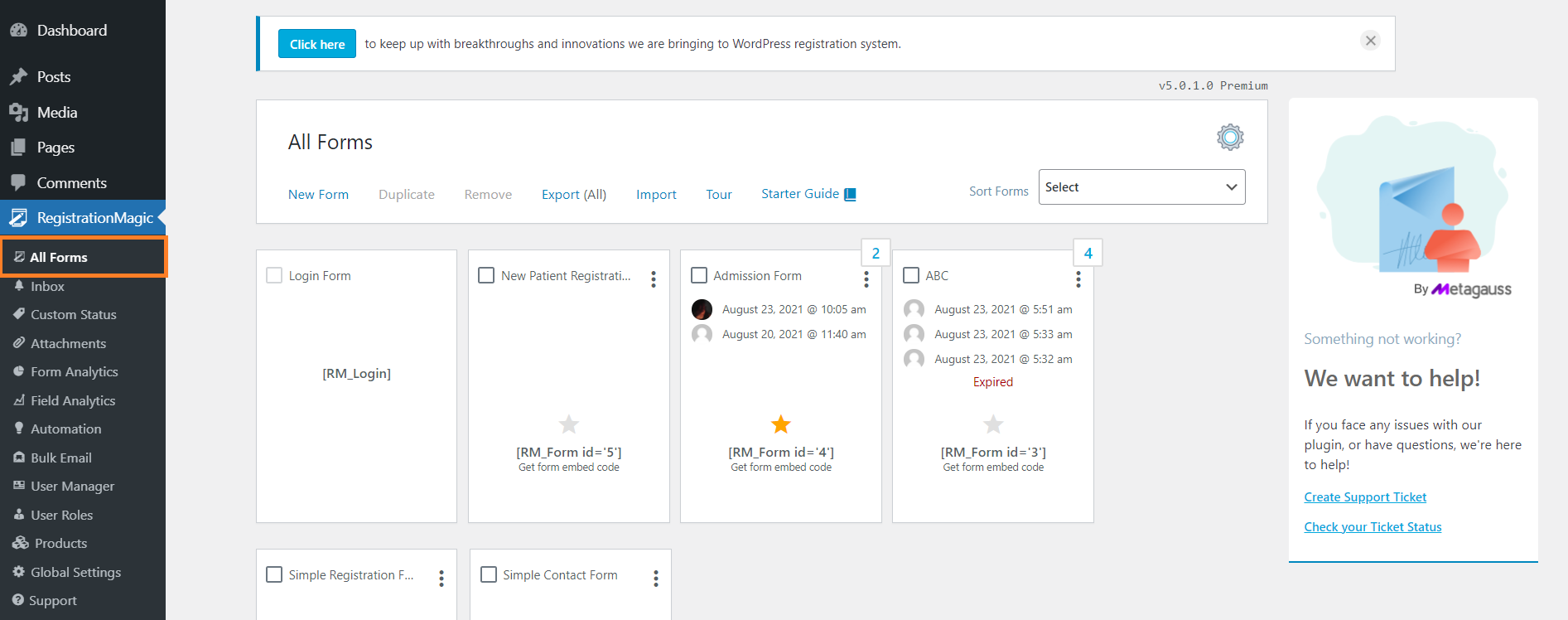
Task: Open the ABC form three-dot options menu
Action: coord(1078,279)
